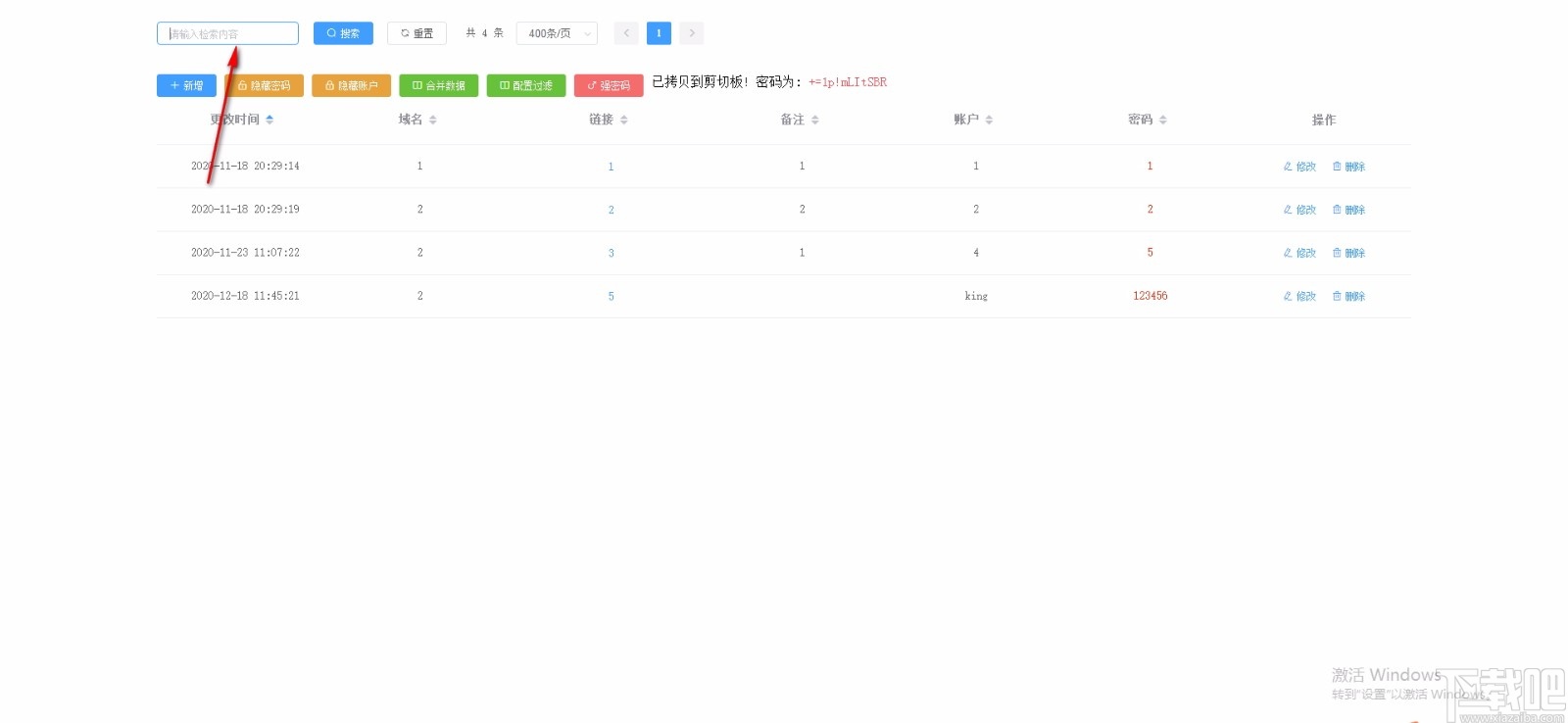Open the 配置过滤 filter configuration button
This screenshot has height=723, width=1568.
point(526,86)
